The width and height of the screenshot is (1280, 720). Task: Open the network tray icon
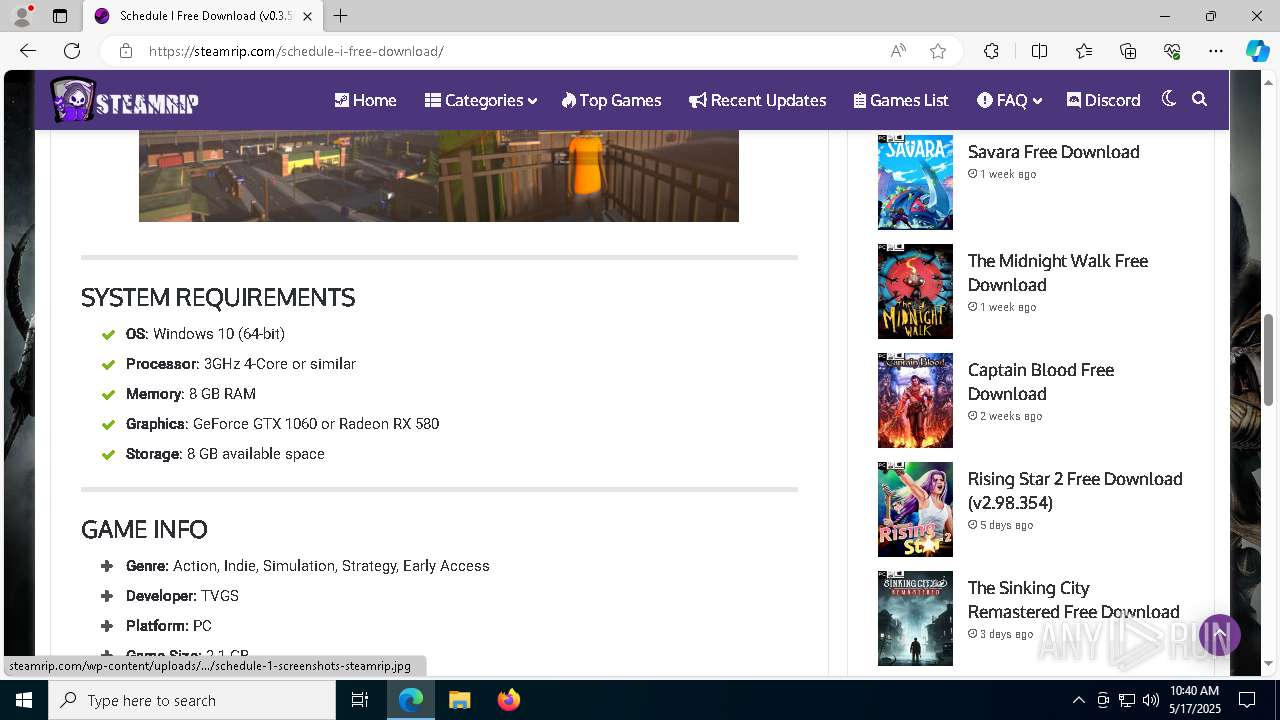pyautogui.click(x=1127, y=700)
